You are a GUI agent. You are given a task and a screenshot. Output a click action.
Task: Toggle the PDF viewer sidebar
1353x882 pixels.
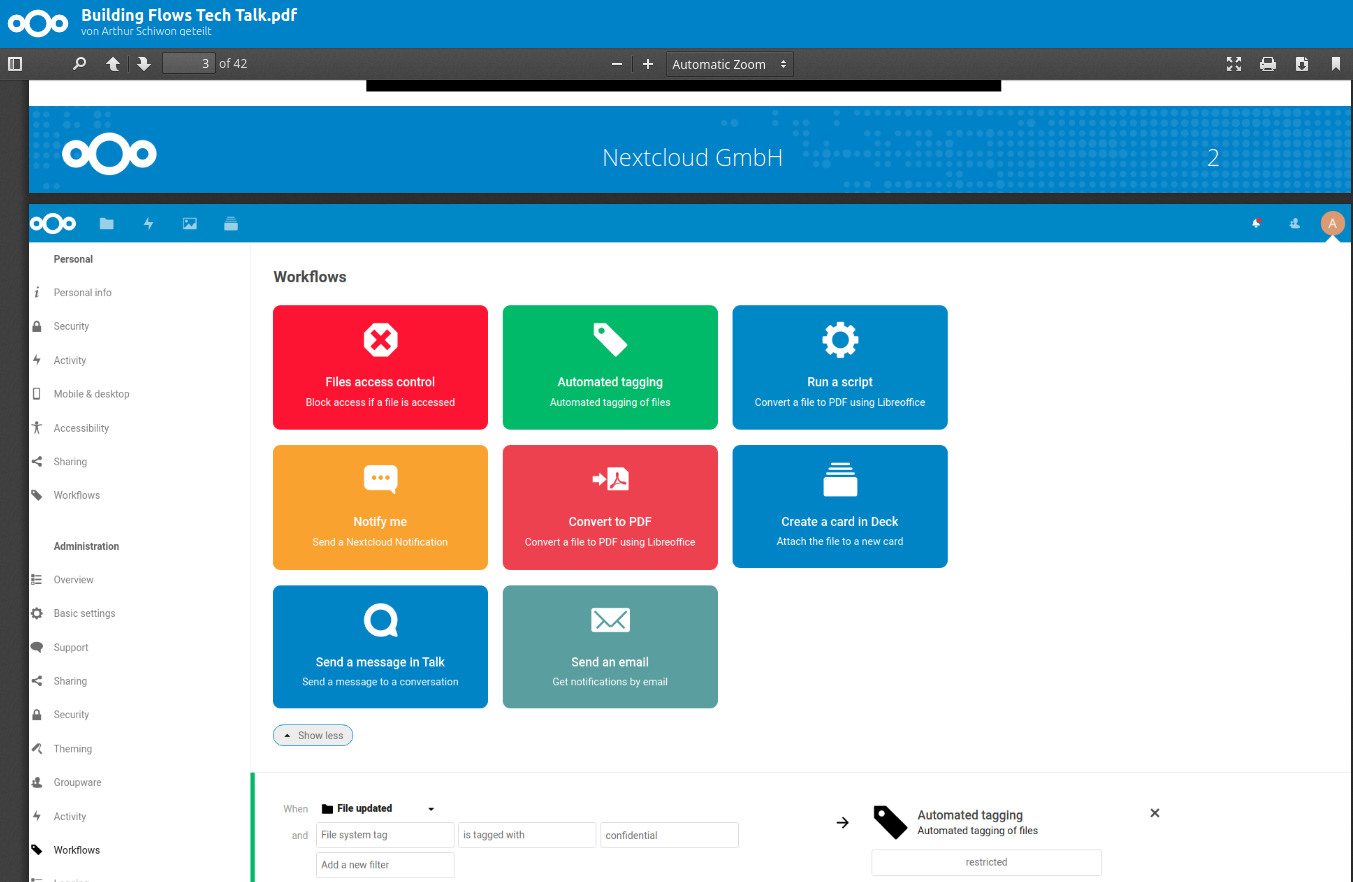point(15,64)
